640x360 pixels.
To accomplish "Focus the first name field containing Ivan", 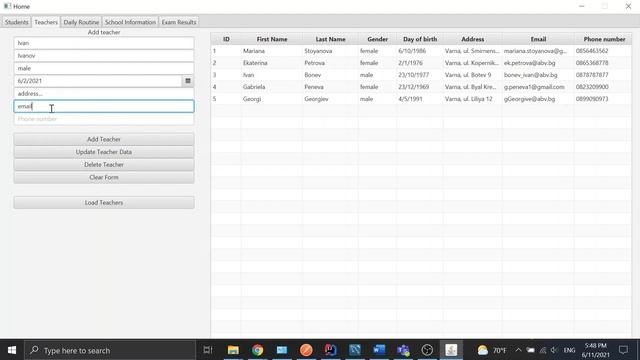I will click(x=104, y=43).
